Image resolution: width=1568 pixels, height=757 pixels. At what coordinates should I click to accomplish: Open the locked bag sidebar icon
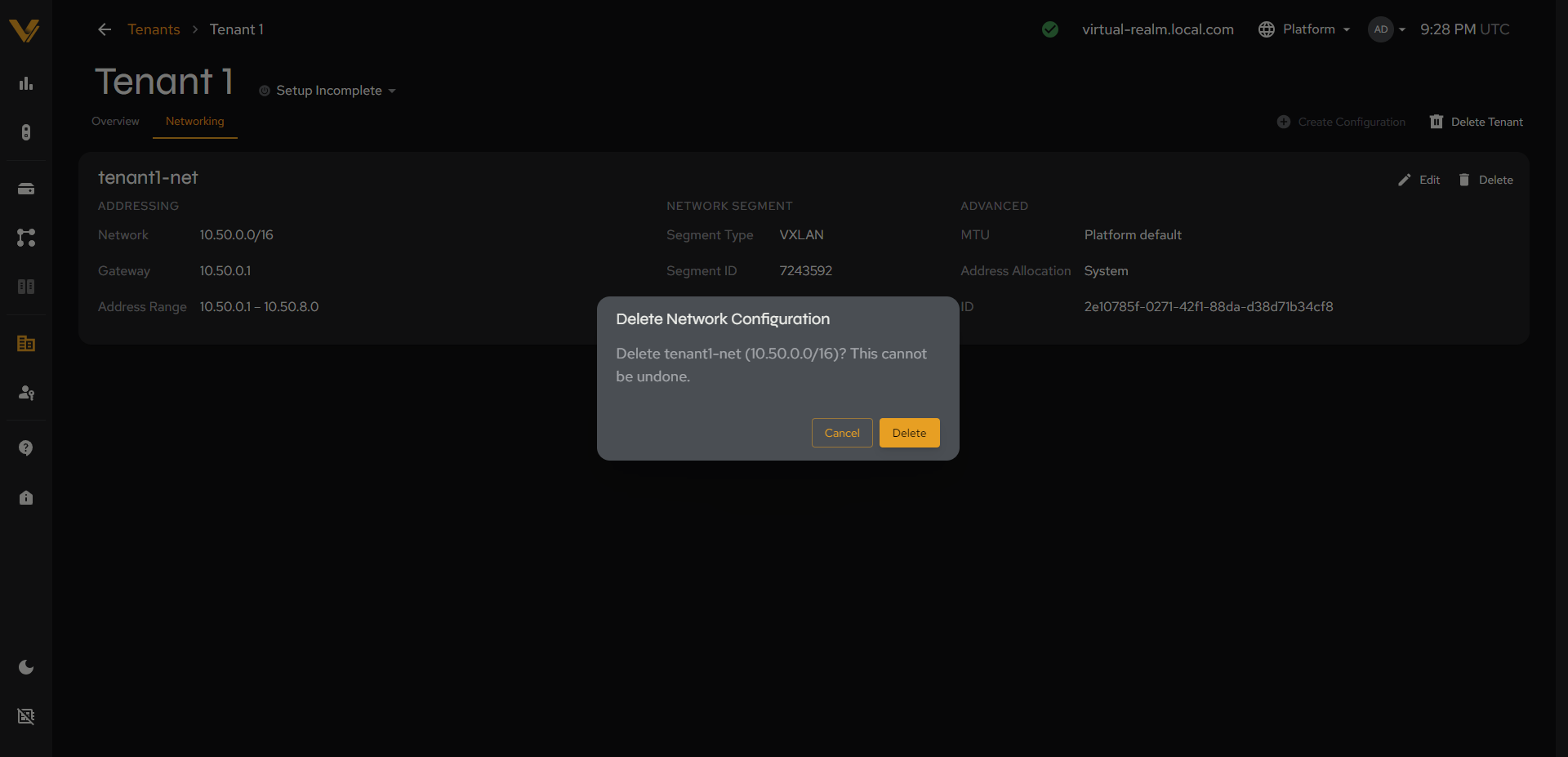click(x=26, y=497)
